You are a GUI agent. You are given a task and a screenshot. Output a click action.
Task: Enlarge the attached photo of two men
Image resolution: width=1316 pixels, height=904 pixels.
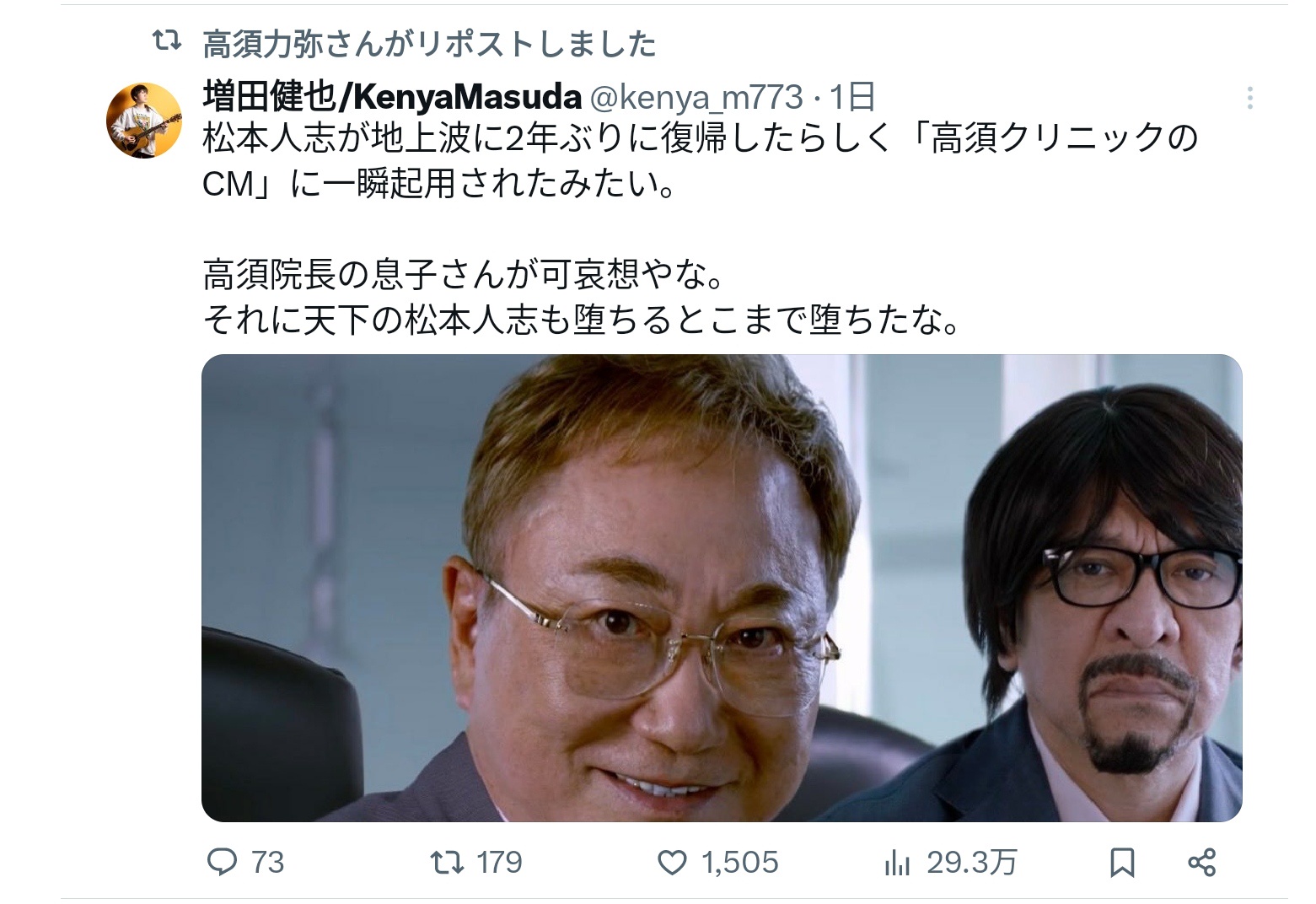pyautogui.click(x=722, y=588)
